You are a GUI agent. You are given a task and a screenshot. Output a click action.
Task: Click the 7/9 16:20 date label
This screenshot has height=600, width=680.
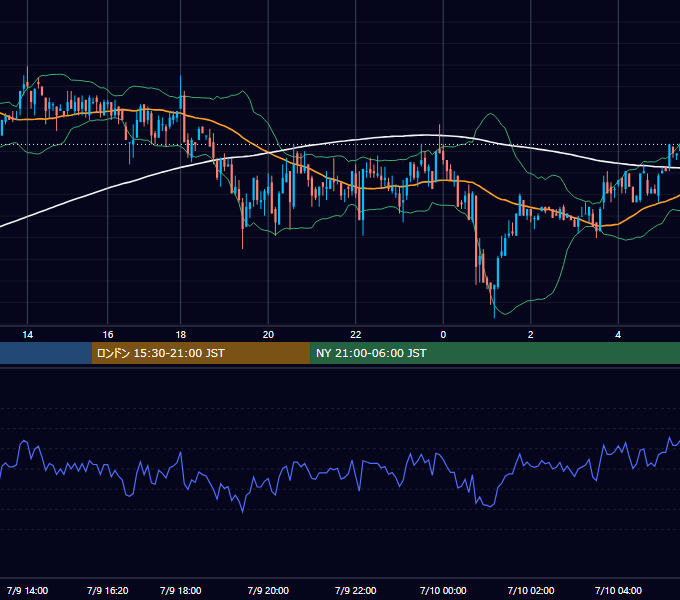(108, 590)
